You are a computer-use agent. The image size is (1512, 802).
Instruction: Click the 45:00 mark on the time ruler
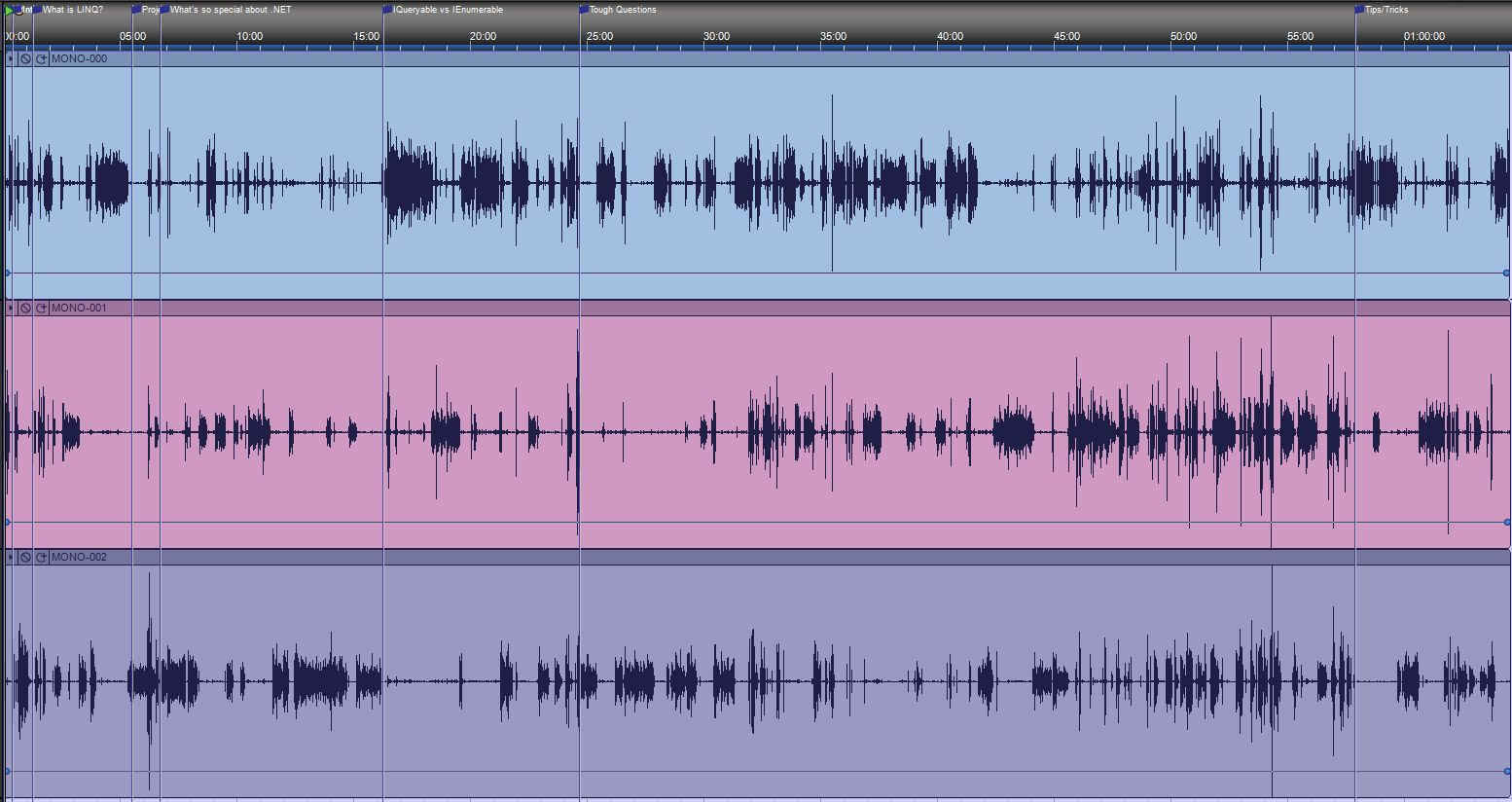click(1067, 36)
